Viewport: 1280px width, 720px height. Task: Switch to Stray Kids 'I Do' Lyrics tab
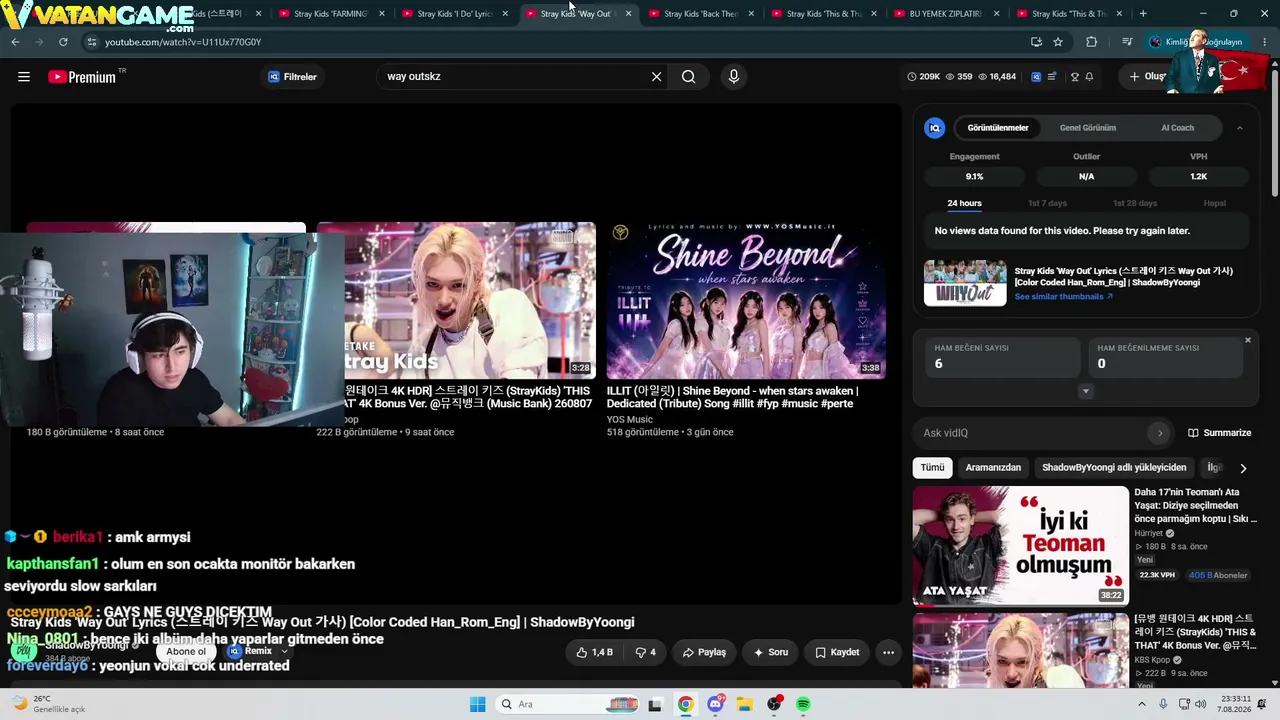(455, 14)
